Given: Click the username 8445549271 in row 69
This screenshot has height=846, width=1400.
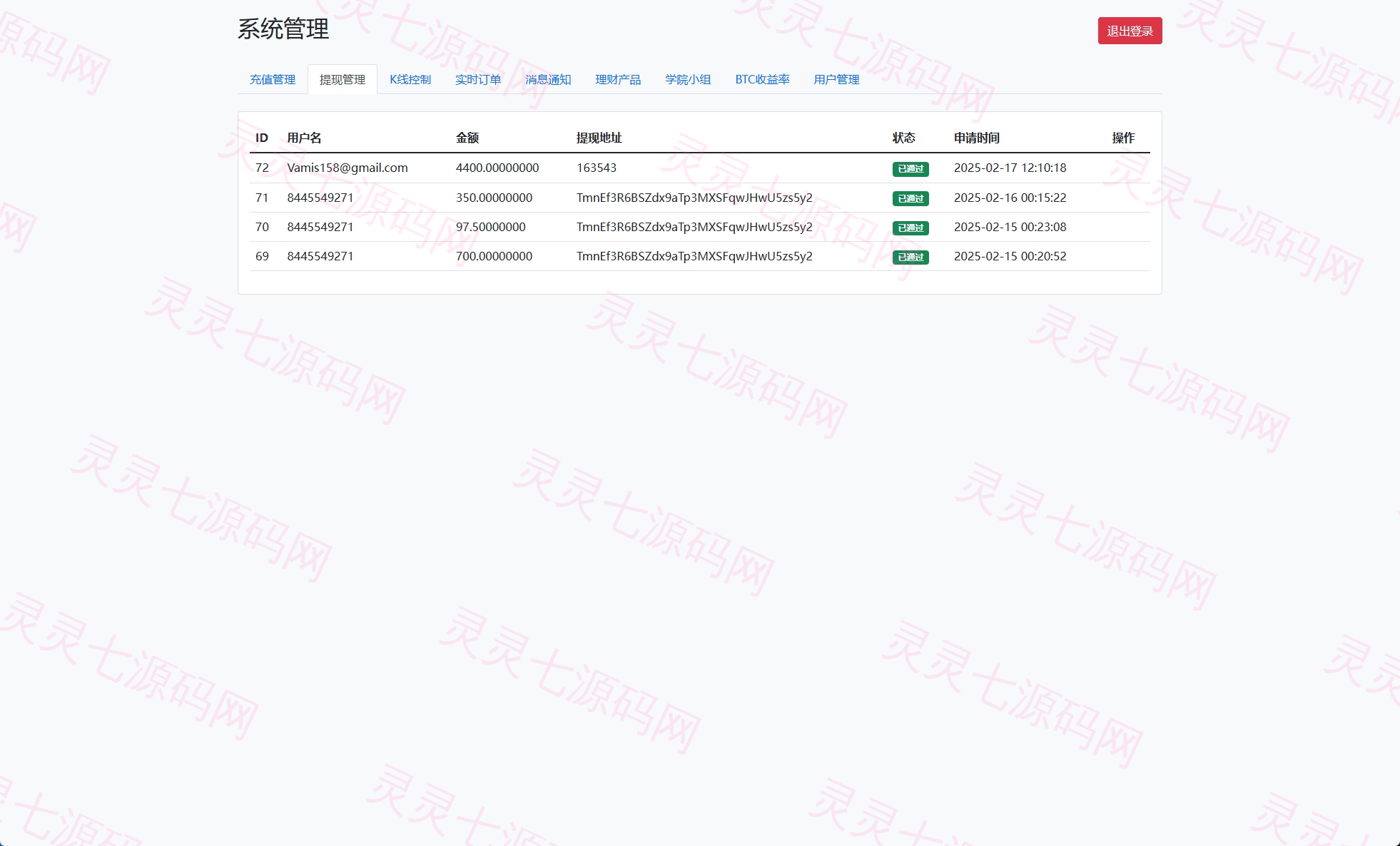Looking at the screenshot, I should (x=320, y=256).
